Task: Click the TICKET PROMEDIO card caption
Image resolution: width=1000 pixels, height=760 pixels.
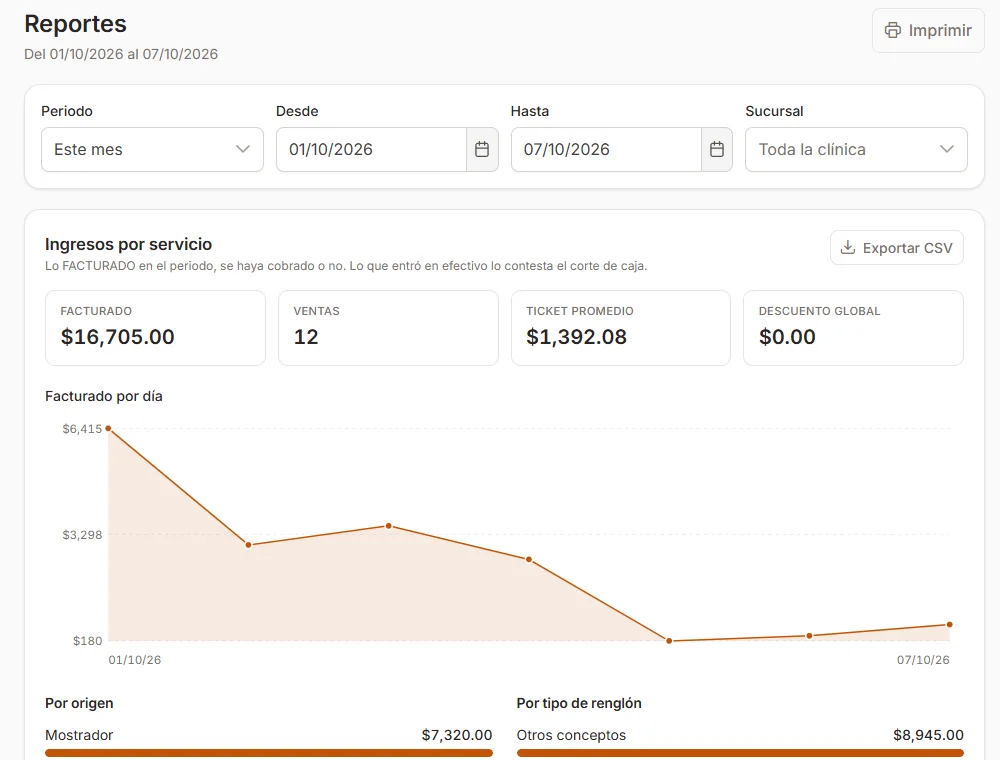Action: pos(580,311)
